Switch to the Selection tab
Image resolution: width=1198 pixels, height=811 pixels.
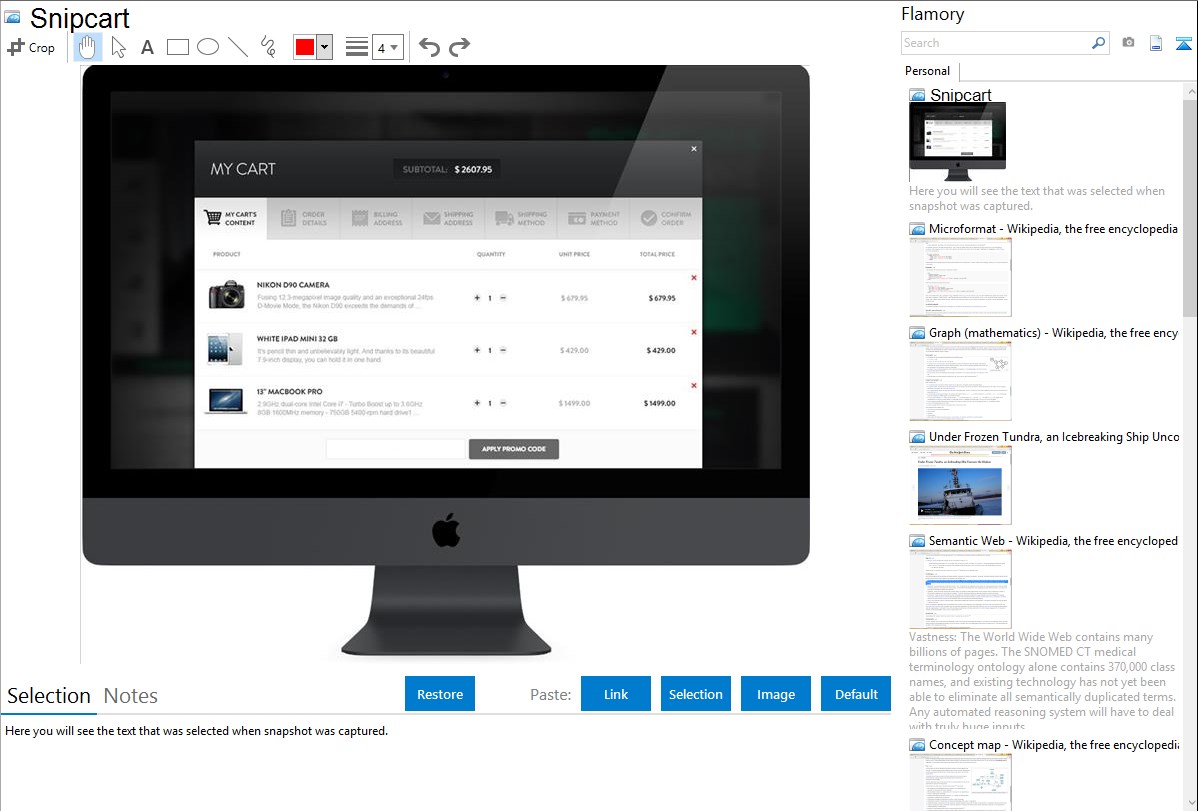pos(49,696)
